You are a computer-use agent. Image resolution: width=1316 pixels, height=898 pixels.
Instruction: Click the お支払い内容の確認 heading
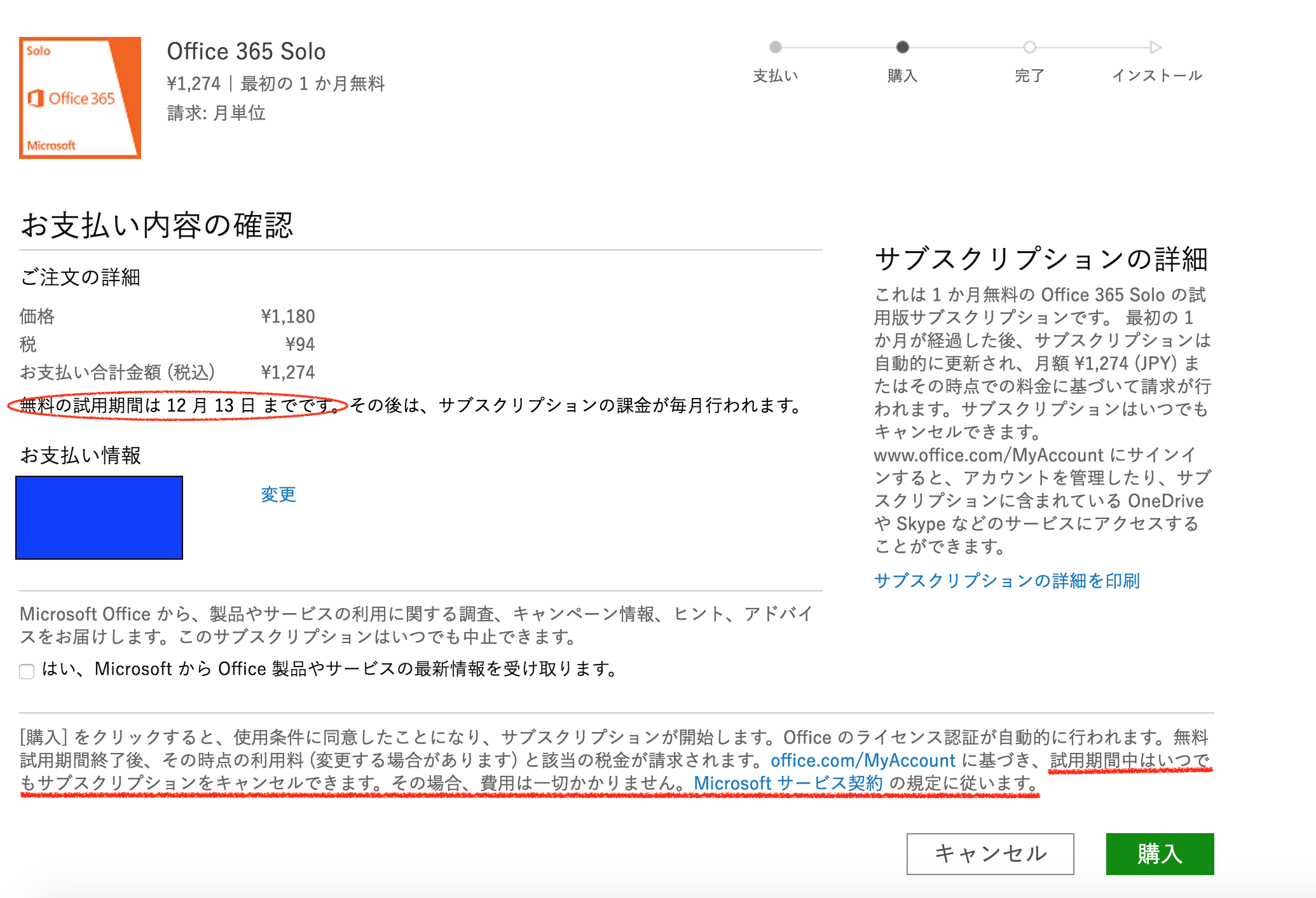156,225
